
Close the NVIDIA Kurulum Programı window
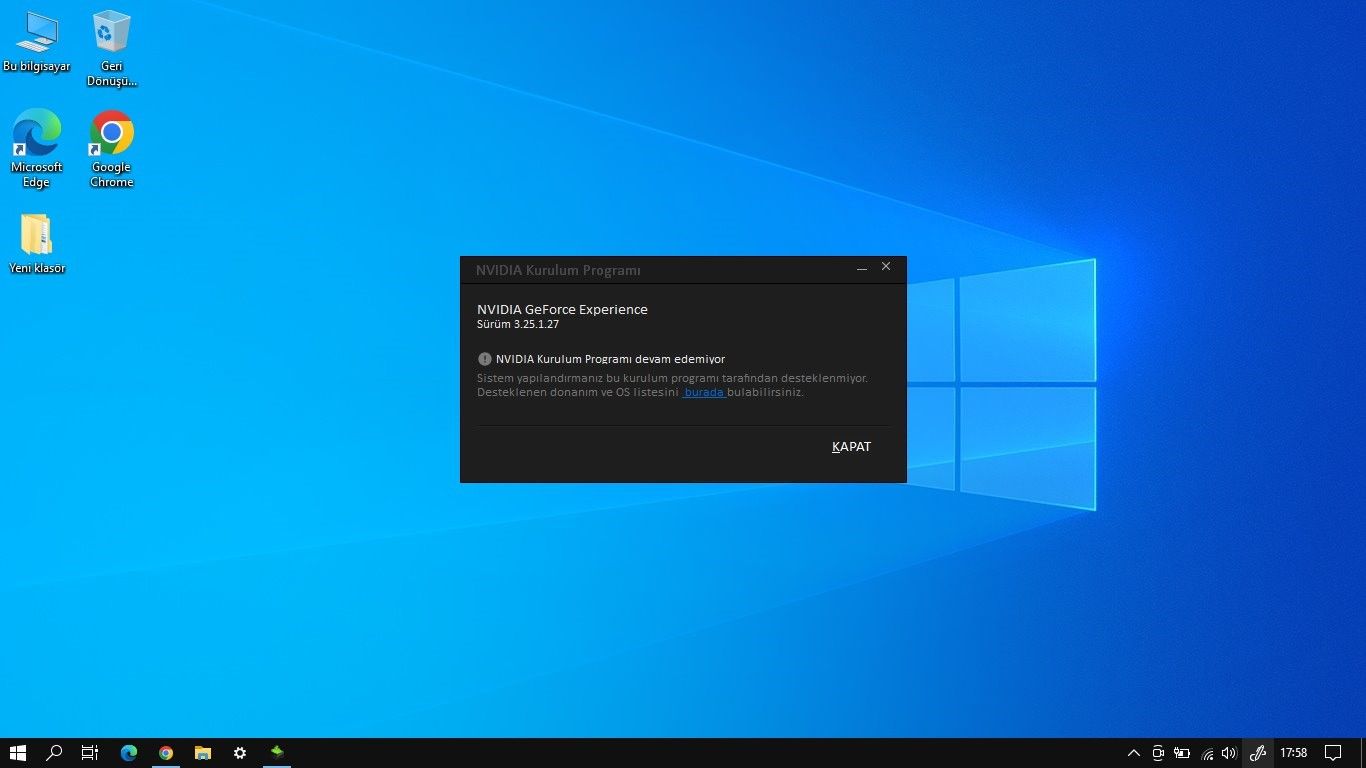[x=886, y=267]
